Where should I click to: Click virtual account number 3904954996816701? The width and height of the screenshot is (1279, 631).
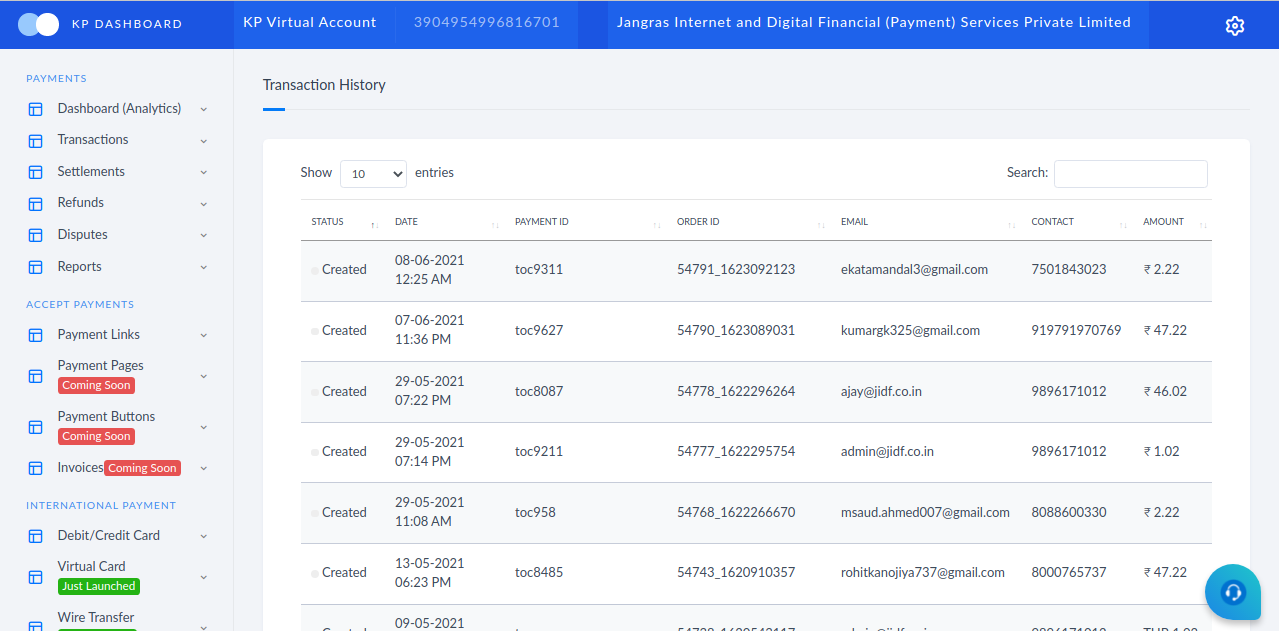click(486, 22)
